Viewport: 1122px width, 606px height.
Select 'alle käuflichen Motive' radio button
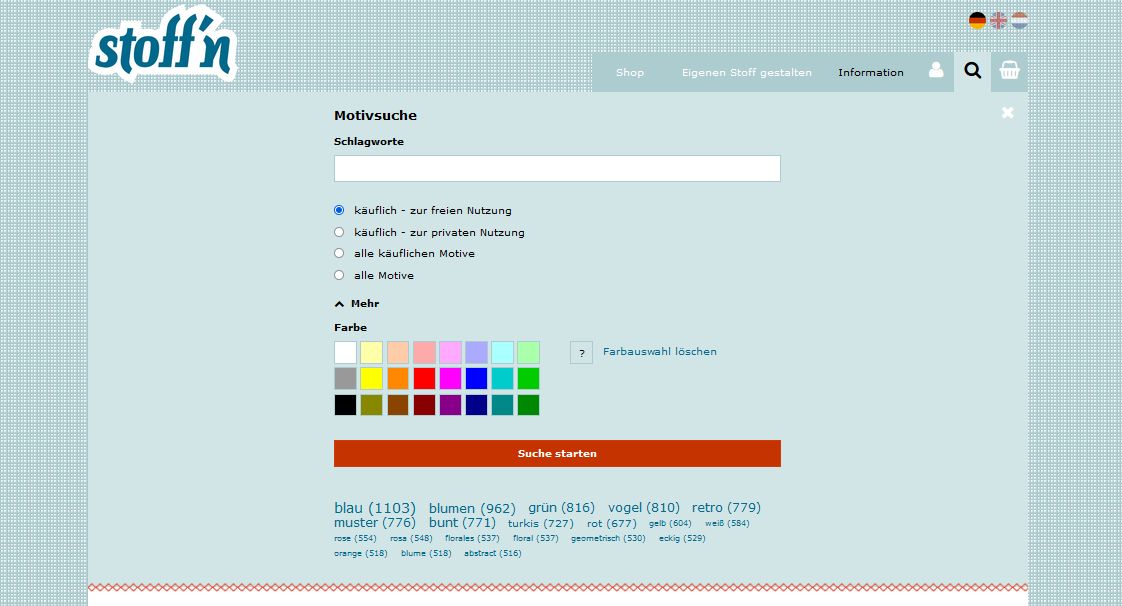pos(339,253)
